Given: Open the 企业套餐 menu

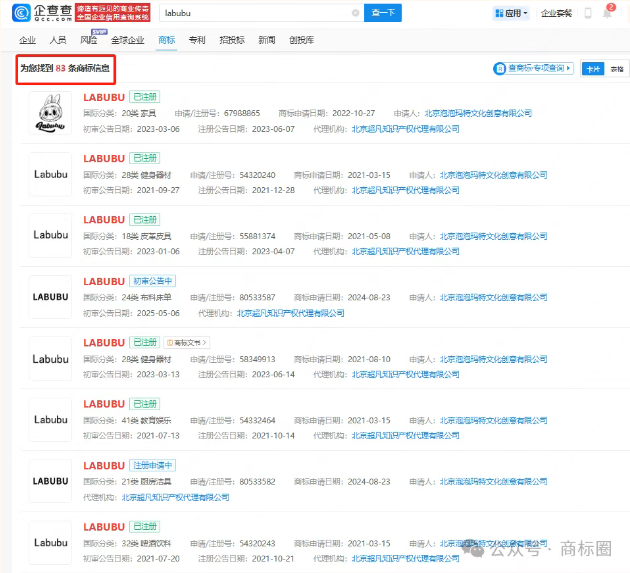Looking at the screenshot, I should click(x=556, y=14).
